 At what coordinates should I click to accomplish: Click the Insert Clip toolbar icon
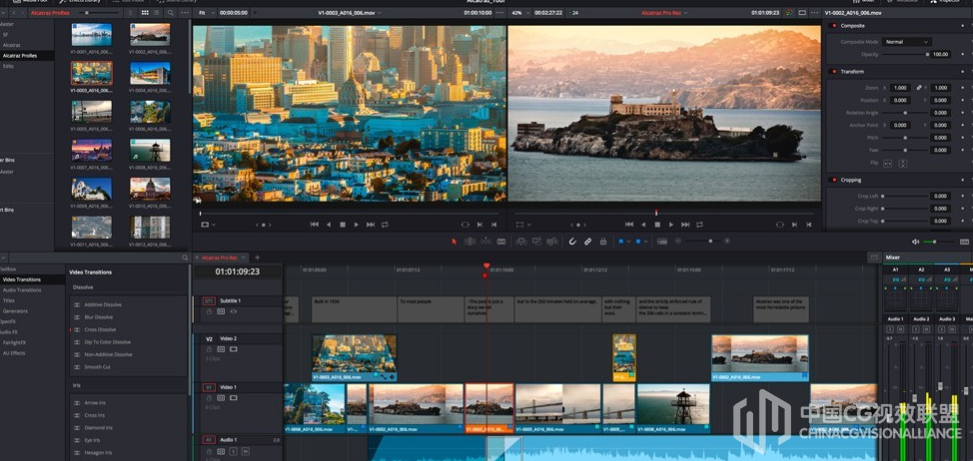[x=521, y=241]
